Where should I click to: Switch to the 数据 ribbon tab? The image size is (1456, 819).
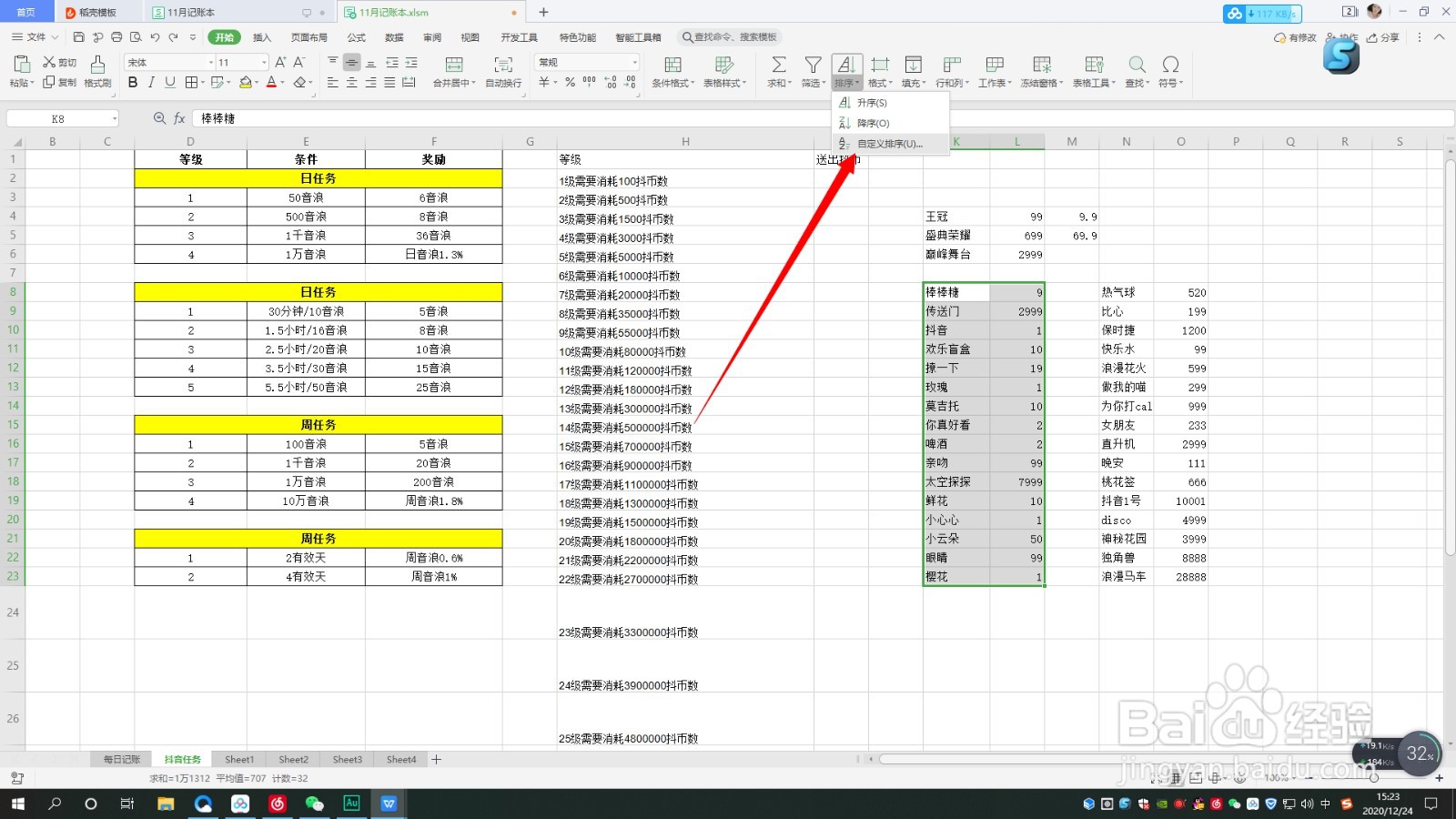pyautogui.click(x=393, y=37)
